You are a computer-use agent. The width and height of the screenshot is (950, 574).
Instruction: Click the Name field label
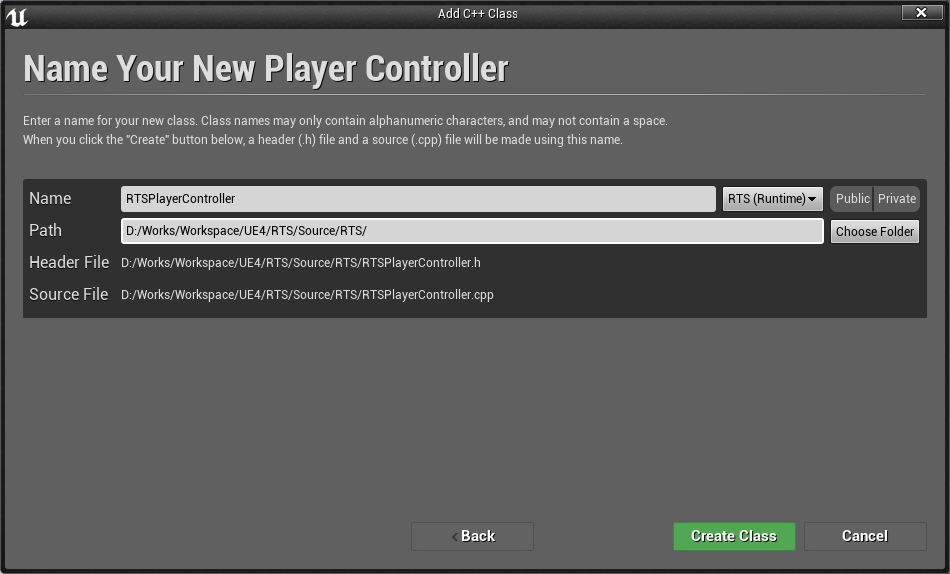coord(50,199)
